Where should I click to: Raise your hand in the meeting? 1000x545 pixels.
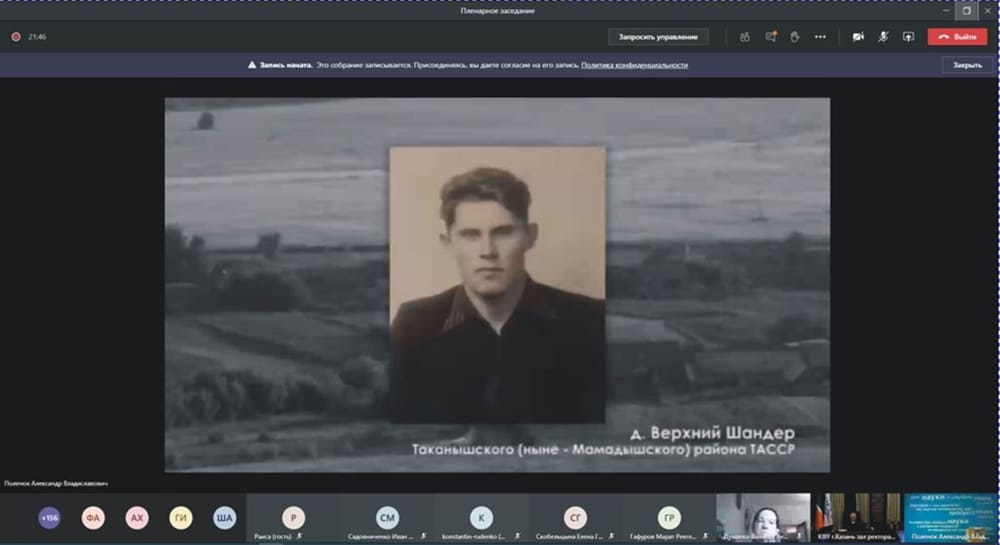(795, 37)
